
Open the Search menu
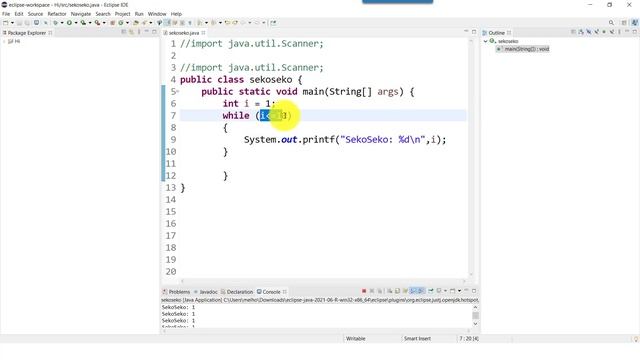coord(103,14)
